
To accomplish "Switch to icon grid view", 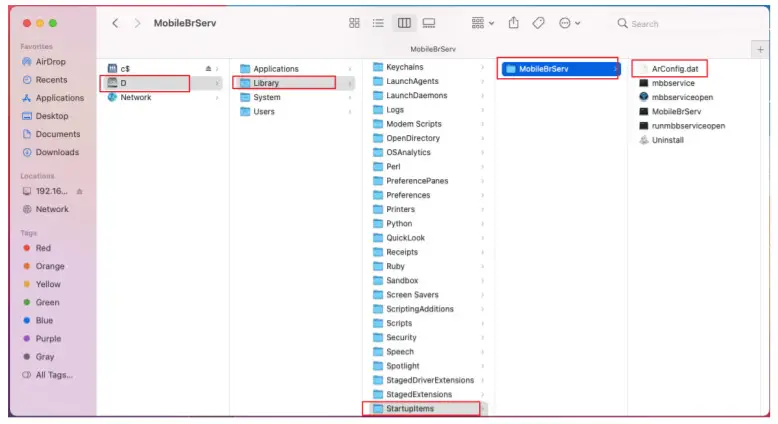I will tap(354, 23).
